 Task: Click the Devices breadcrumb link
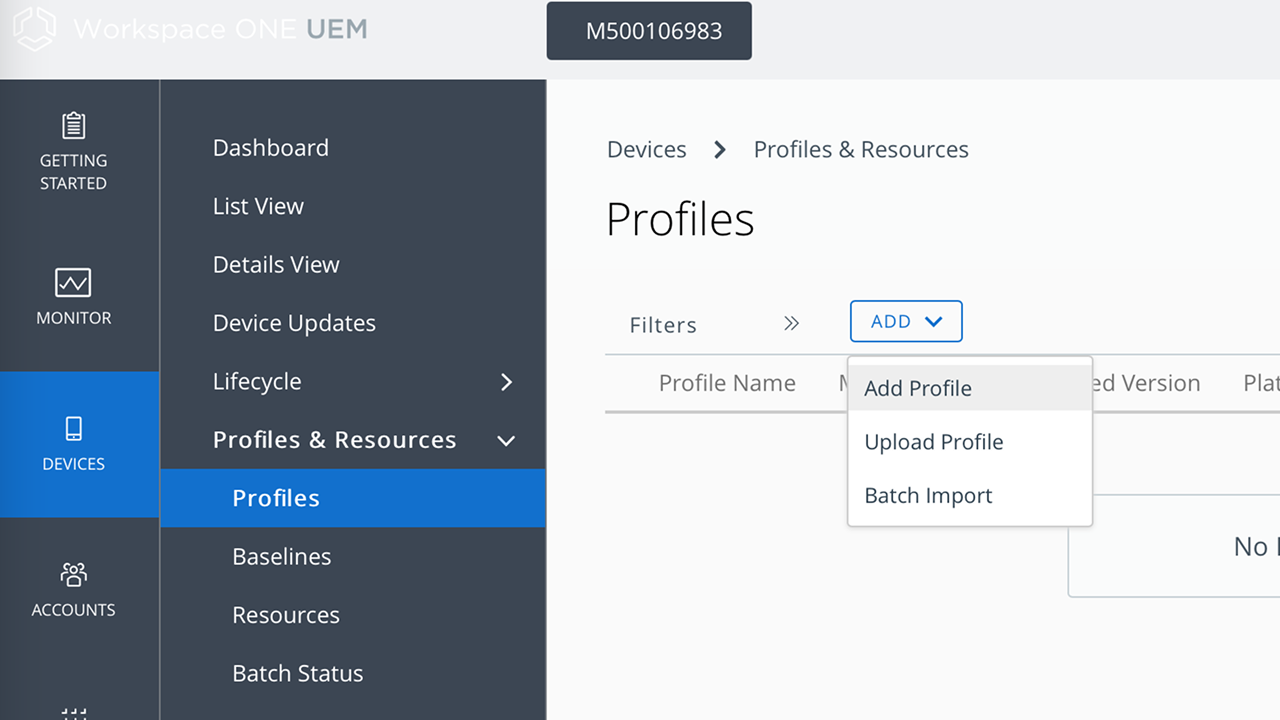click(646, 150)
